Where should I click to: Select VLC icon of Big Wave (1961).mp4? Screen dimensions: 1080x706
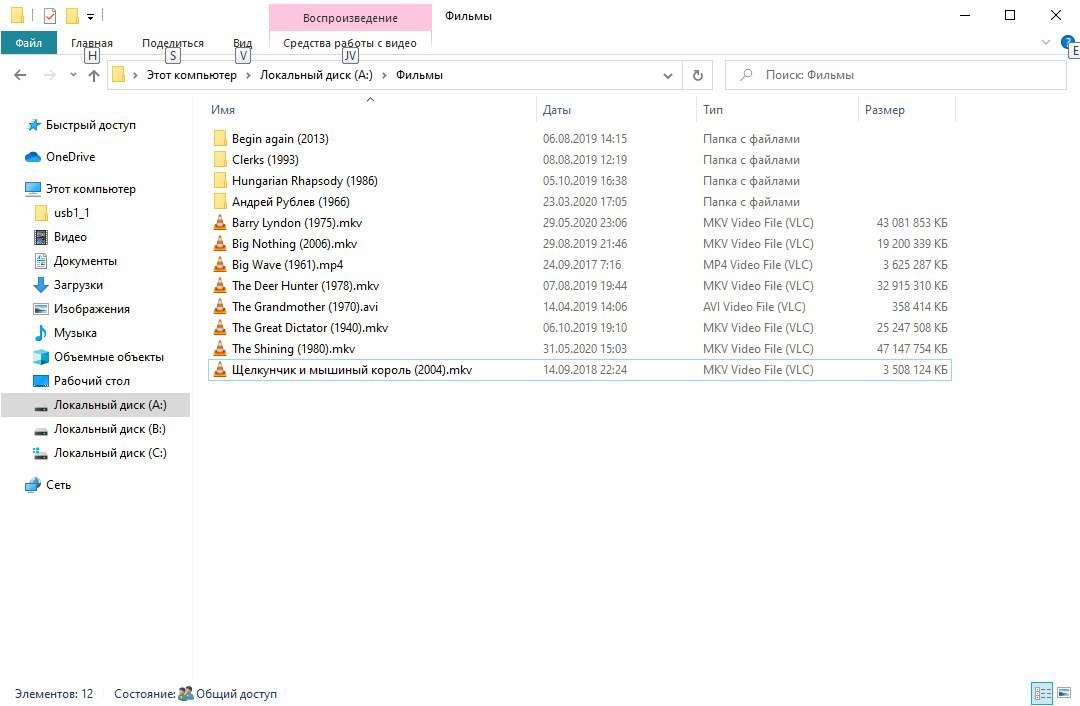[x=220, y=264]
